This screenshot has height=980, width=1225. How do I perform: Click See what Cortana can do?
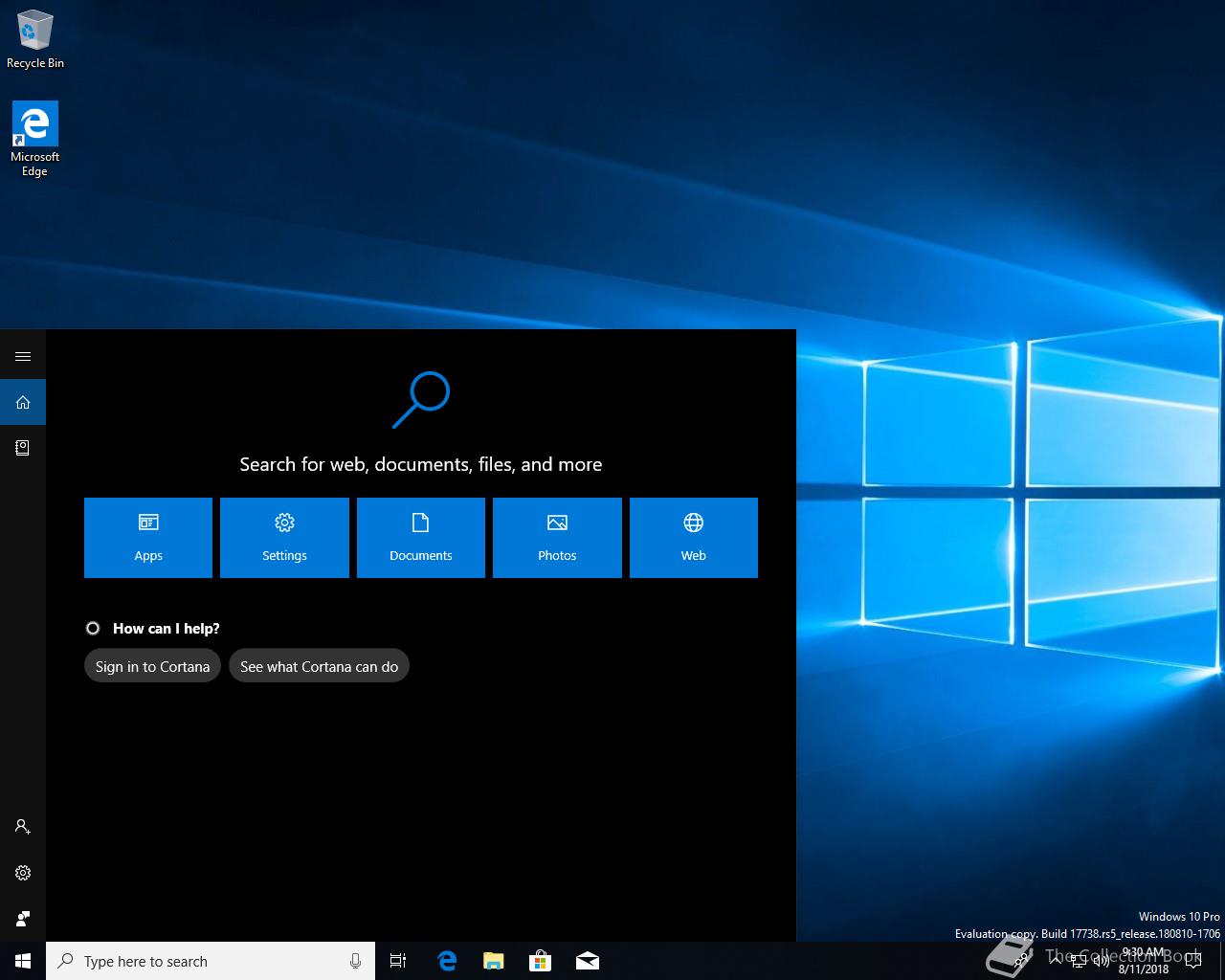(x=319, y=666)
